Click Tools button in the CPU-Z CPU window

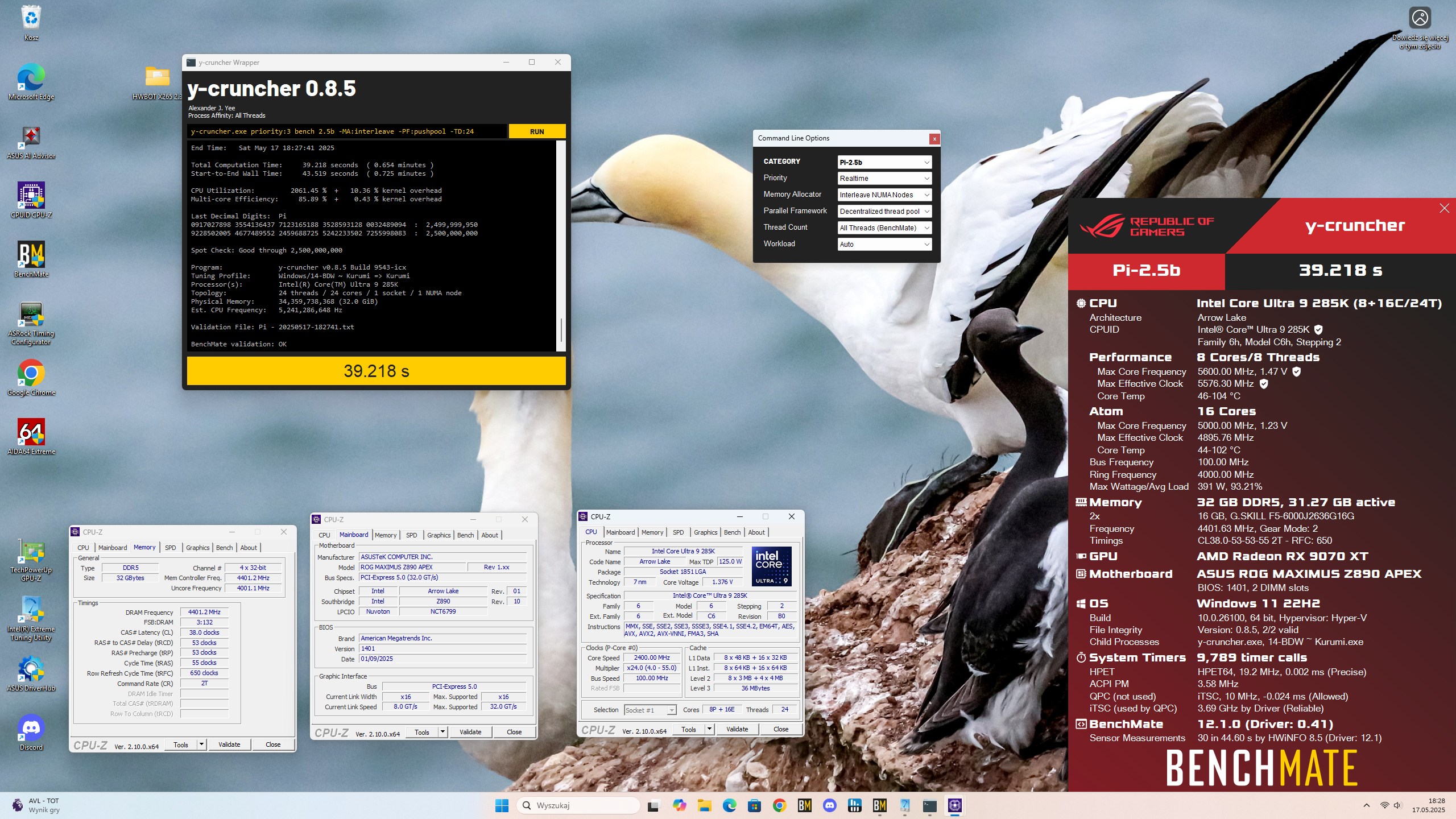pos(689,729)
